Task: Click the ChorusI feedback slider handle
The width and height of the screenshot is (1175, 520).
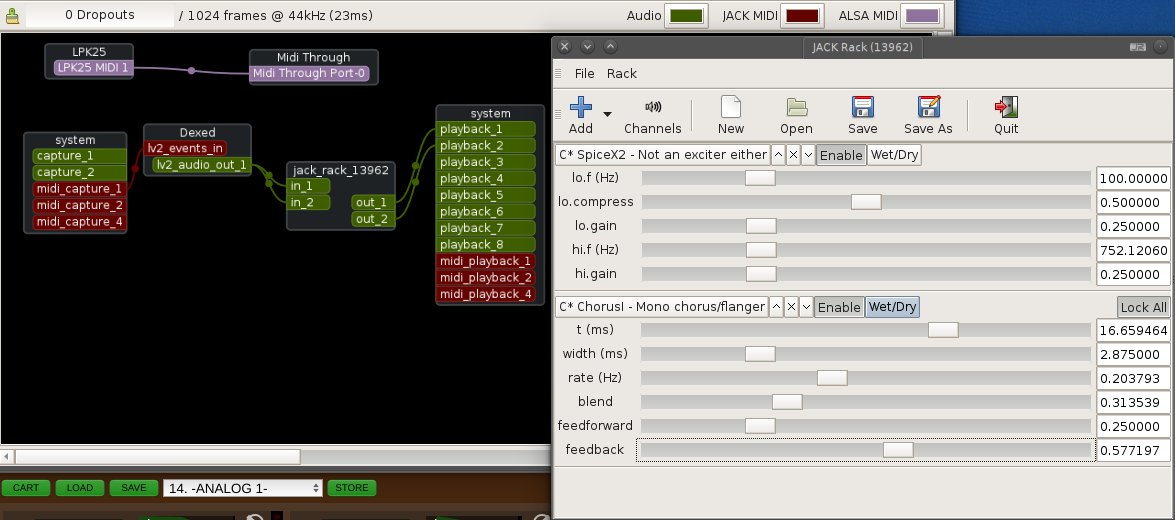Action: 897,450
